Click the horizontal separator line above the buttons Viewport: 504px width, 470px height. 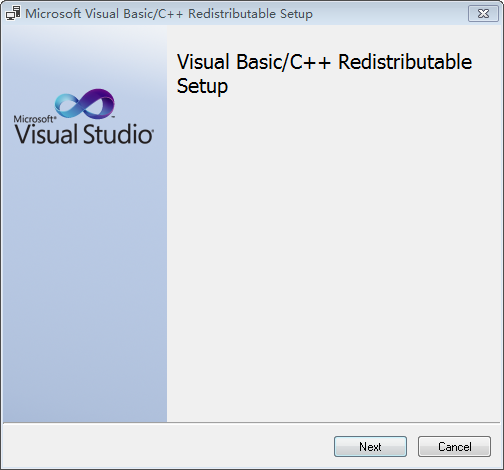pyautogui.click(x=252, y=423)
